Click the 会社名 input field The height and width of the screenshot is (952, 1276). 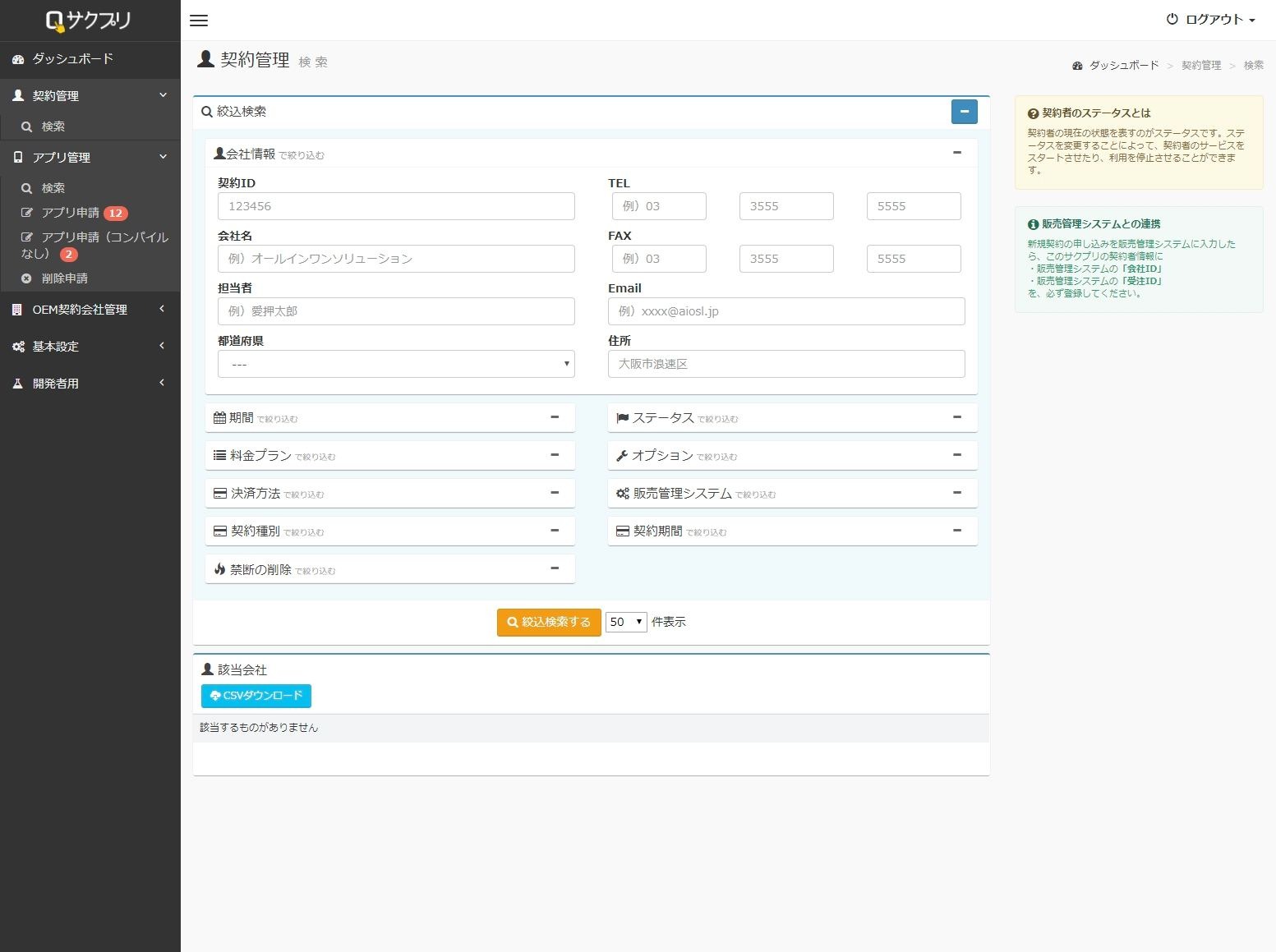point(396,259)
